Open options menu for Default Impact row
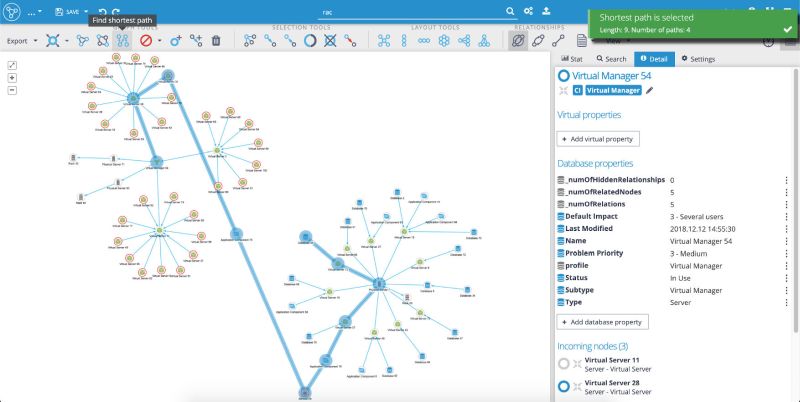 (x=786, y=217)
